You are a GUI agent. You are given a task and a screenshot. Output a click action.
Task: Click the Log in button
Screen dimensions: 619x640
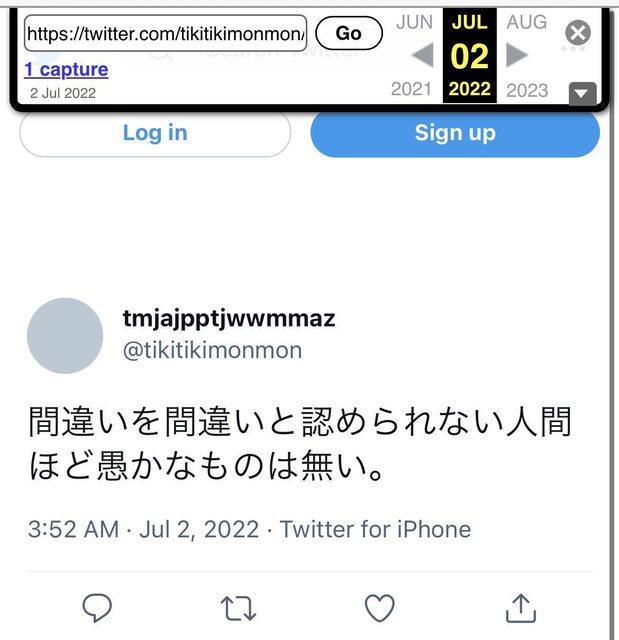coord(155,133)
